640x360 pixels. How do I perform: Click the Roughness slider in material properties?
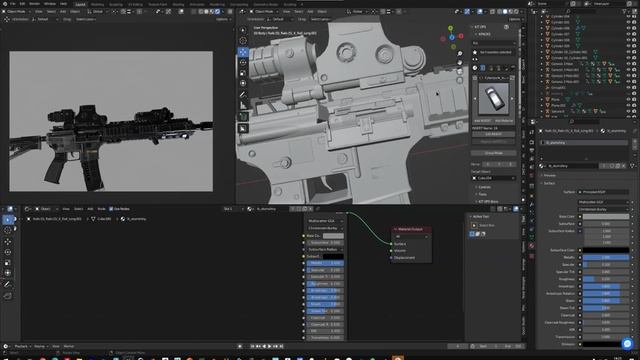(606, 279)
